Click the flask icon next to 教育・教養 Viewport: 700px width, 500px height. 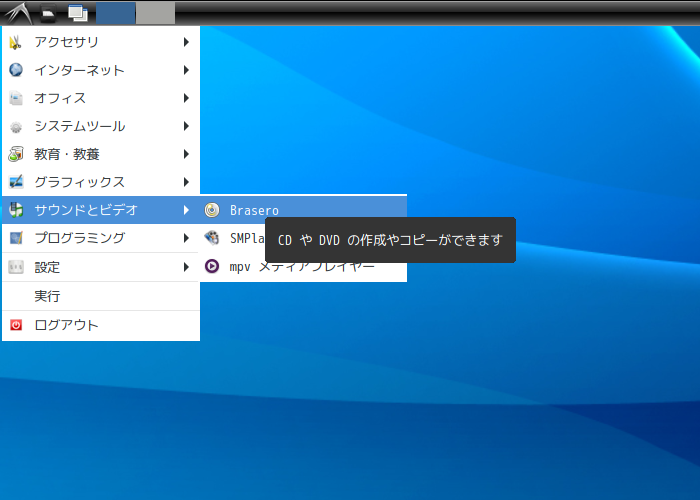pyautogui.click(x=16, y=154)
